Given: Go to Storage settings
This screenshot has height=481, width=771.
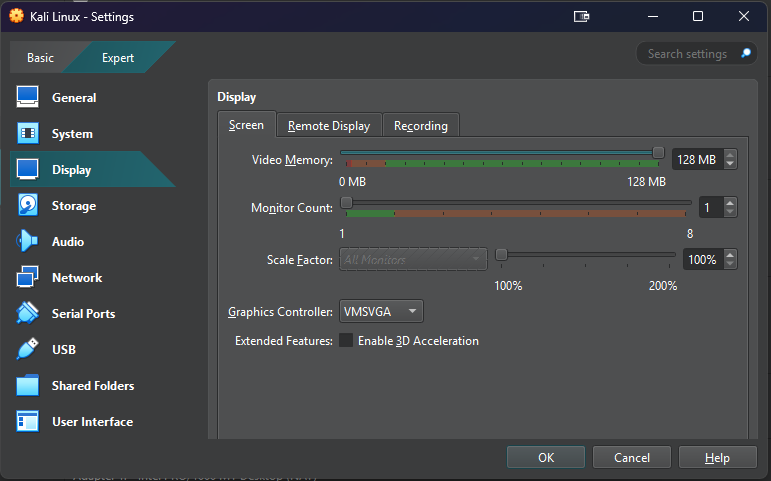Looking at the screenshot, I should coord(74,206).
